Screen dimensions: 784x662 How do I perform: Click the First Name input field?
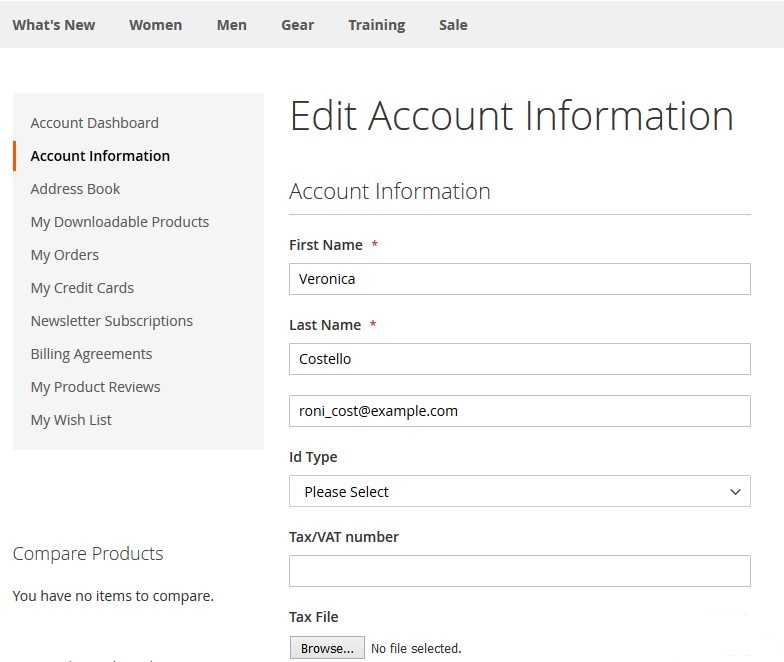click(x=519, y=279)
